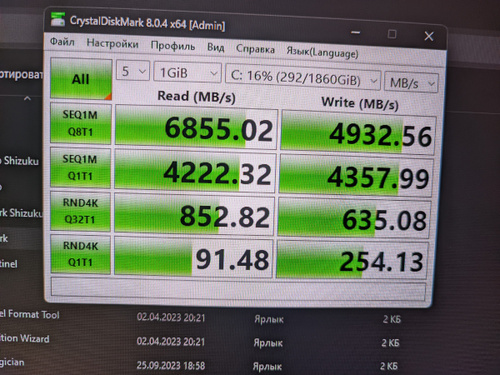500x375 pixels.
Task: Open the MB/s unit dropdown
Action: (x=411, y=82)
